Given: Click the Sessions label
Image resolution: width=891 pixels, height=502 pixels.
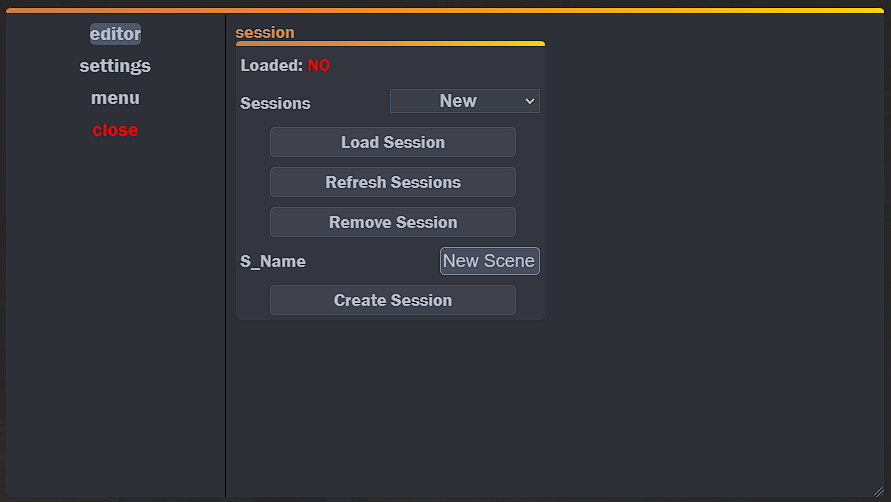Looking at the screenshot, I should 275,103.
